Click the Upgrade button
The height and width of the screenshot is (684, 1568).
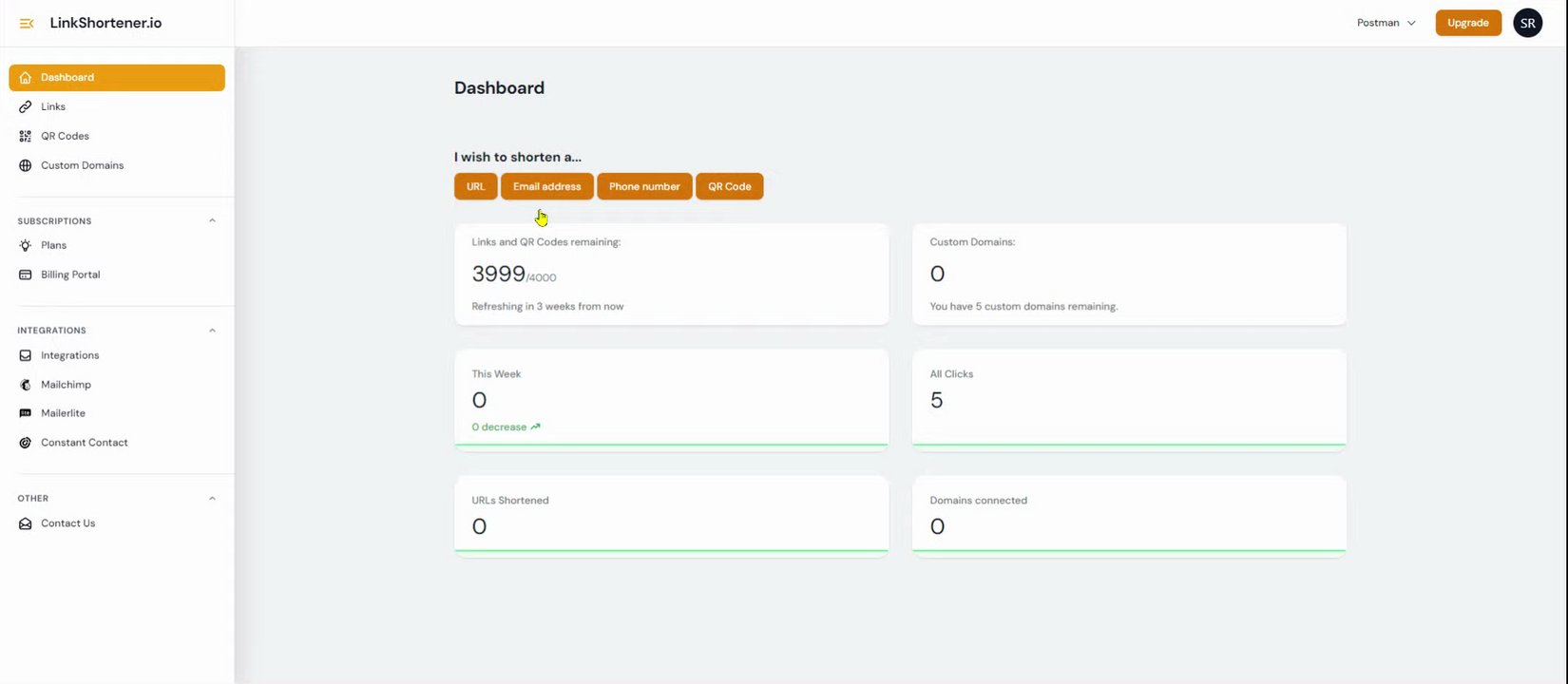[x=1467, y=23]
